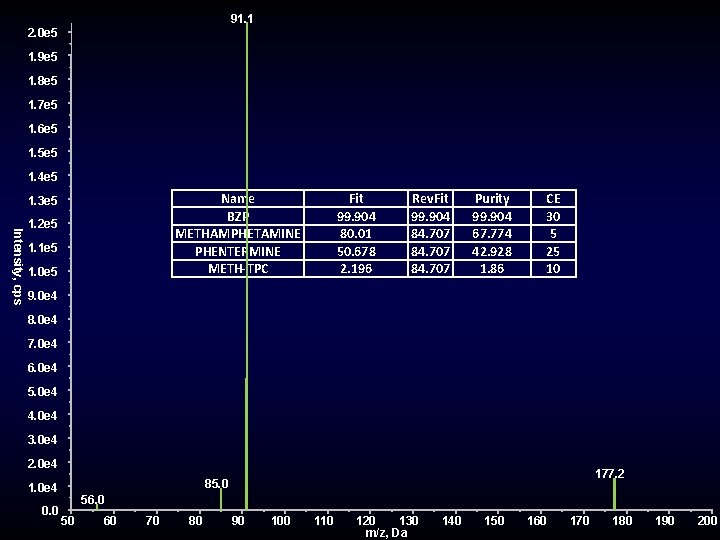Select the 177.2 peak label
The image size is (720, 540).
point(610,473)
